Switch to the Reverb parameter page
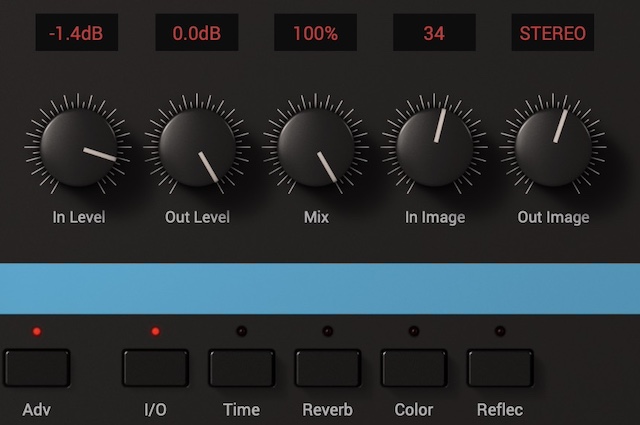Screen dimensions: 640x425 pyautogui.click(x=328, y=368)
